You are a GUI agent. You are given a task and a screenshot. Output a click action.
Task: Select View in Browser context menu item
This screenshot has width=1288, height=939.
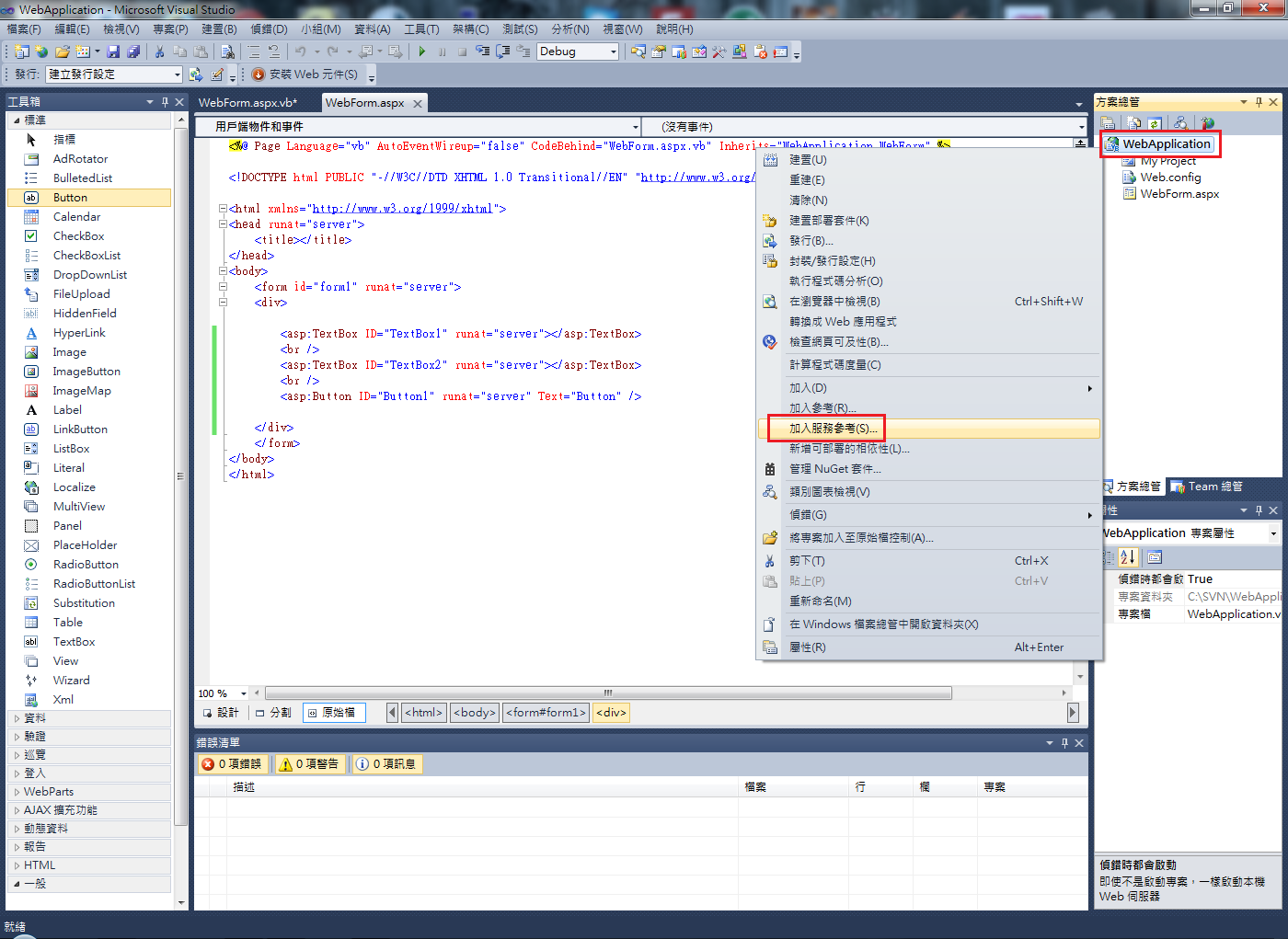(928, 302)
